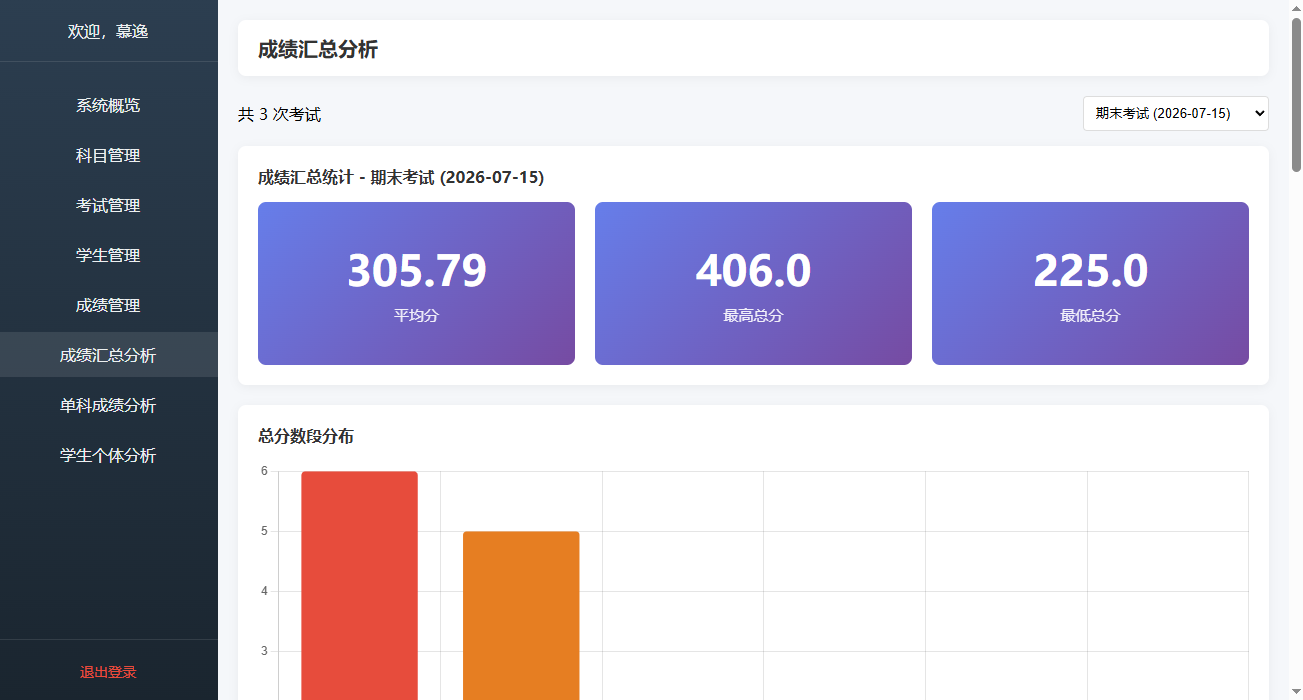
Task: Select the active 成绩汇总分析 item
Action: pyautogui.click(x=108, y=356)
